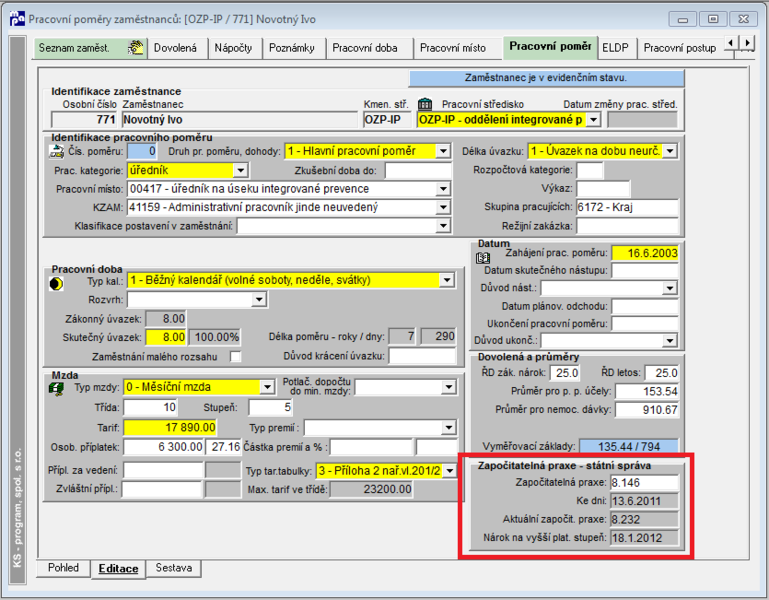Viewport: 769px width, 600px height.
Task: Select the ELDP tab
Action: [615, 48]
